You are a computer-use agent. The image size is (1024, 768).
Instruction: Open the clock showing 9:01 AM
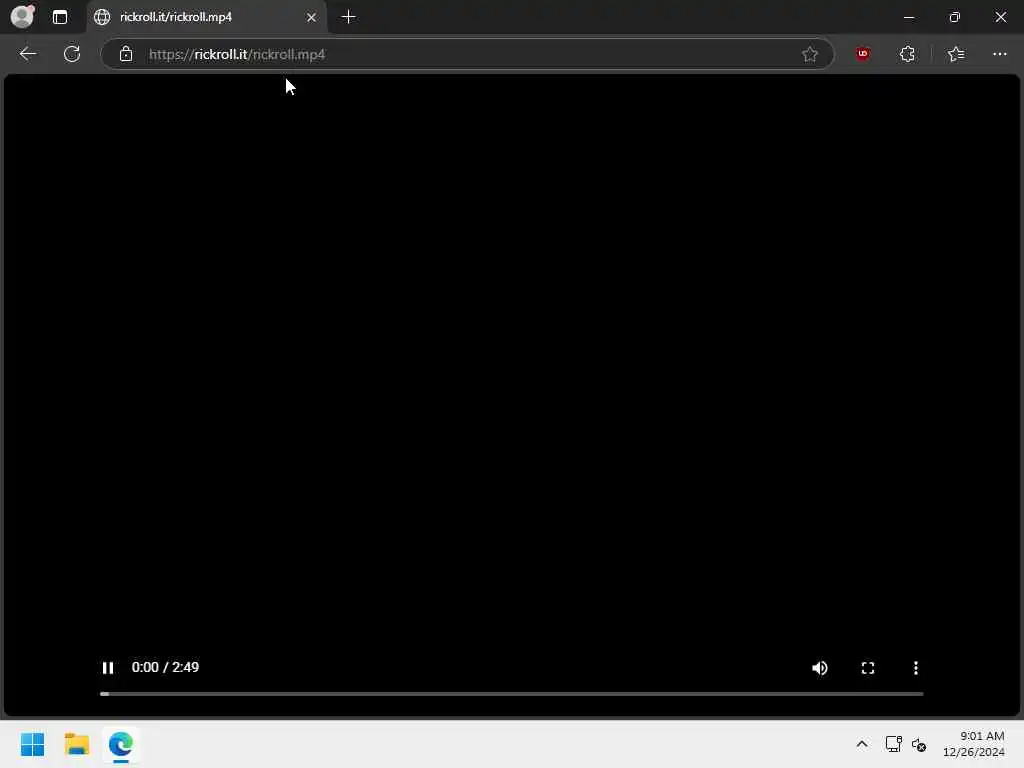[x=974, y=744]
